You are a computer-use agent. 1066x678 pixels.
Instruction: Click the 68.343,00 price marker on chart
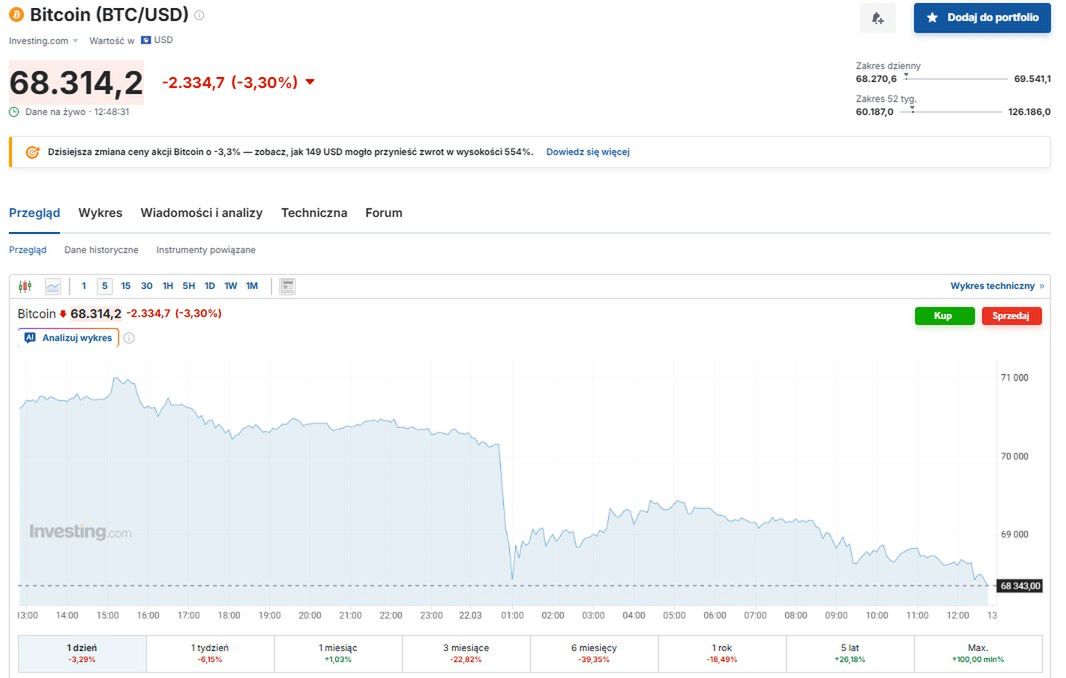(x=1018, y=585)
